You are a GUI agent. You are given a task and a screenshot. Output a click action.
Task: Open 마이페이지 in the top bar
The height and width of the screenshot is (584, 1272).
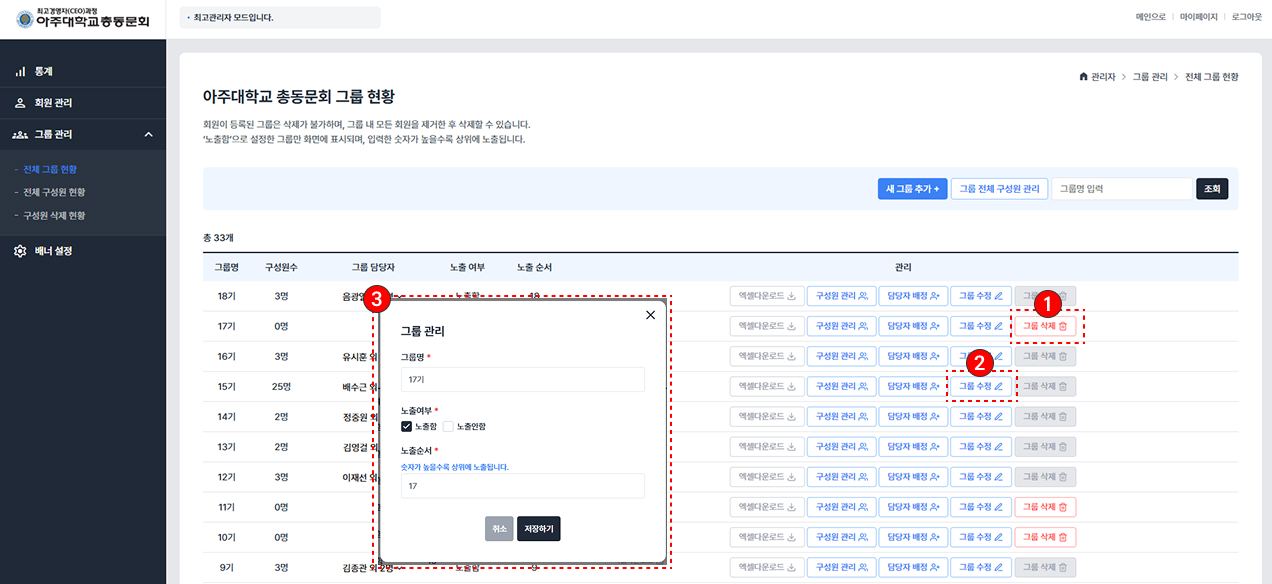click(1199, 17)
